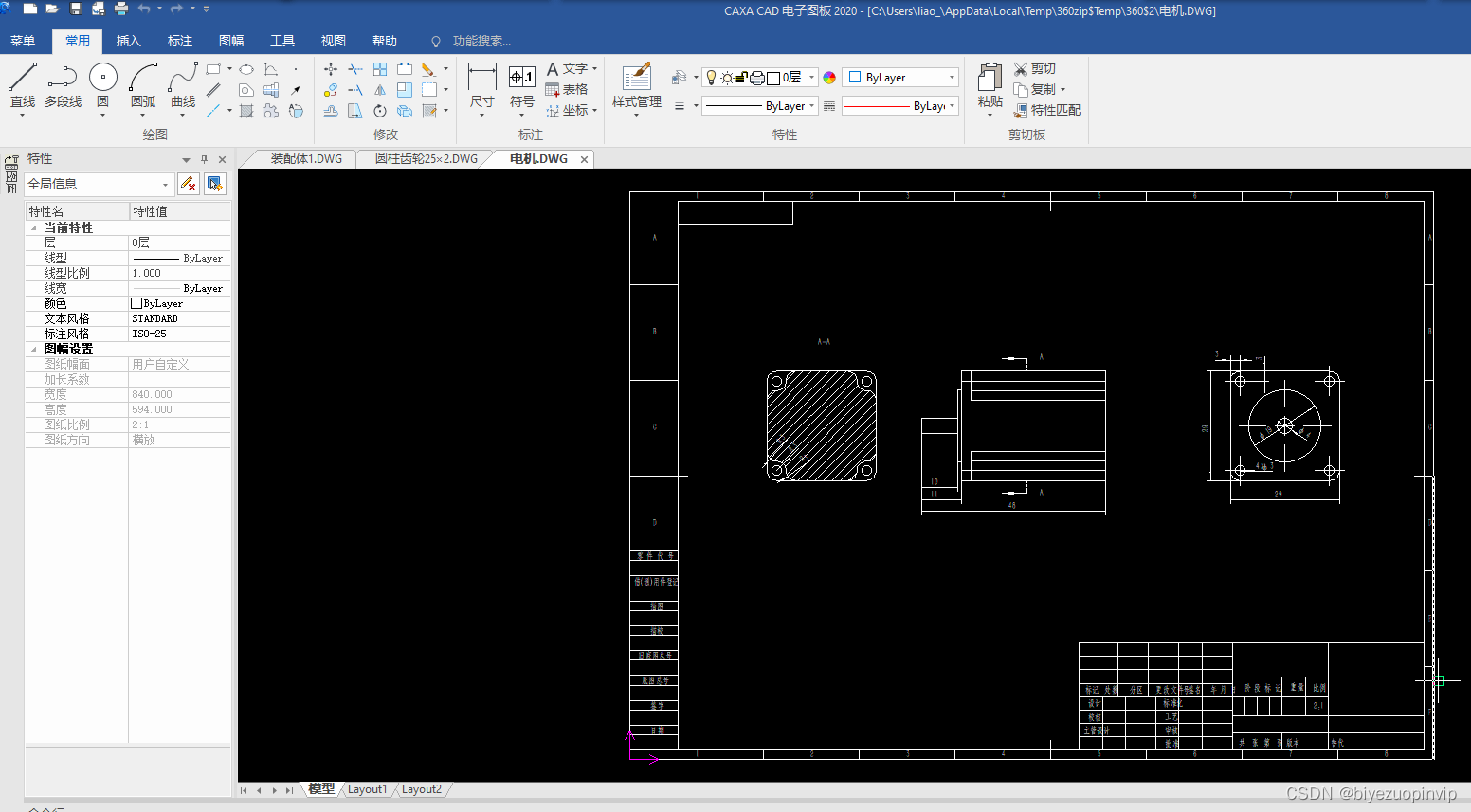Open the 全局信息 dropdown
1471x812 pixels.
[100, 184]
